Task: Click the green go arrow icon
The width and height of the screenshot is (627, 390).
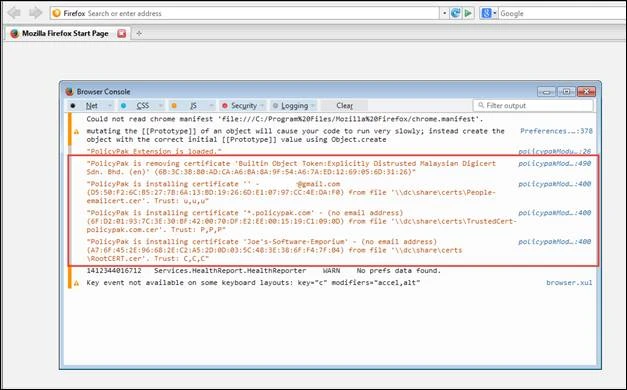Action: [468, 13]
